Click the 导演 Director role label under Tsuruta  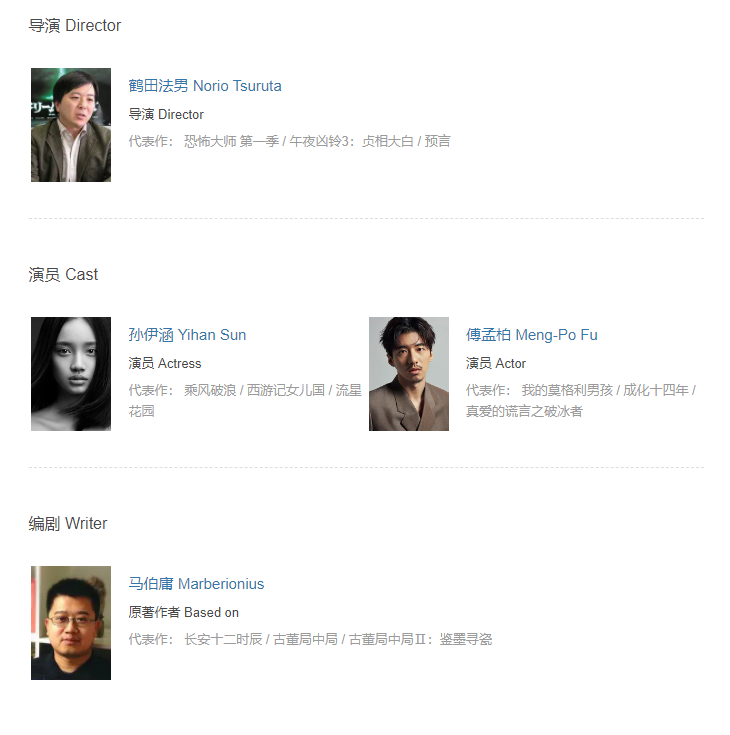click(x=166, y=114)
